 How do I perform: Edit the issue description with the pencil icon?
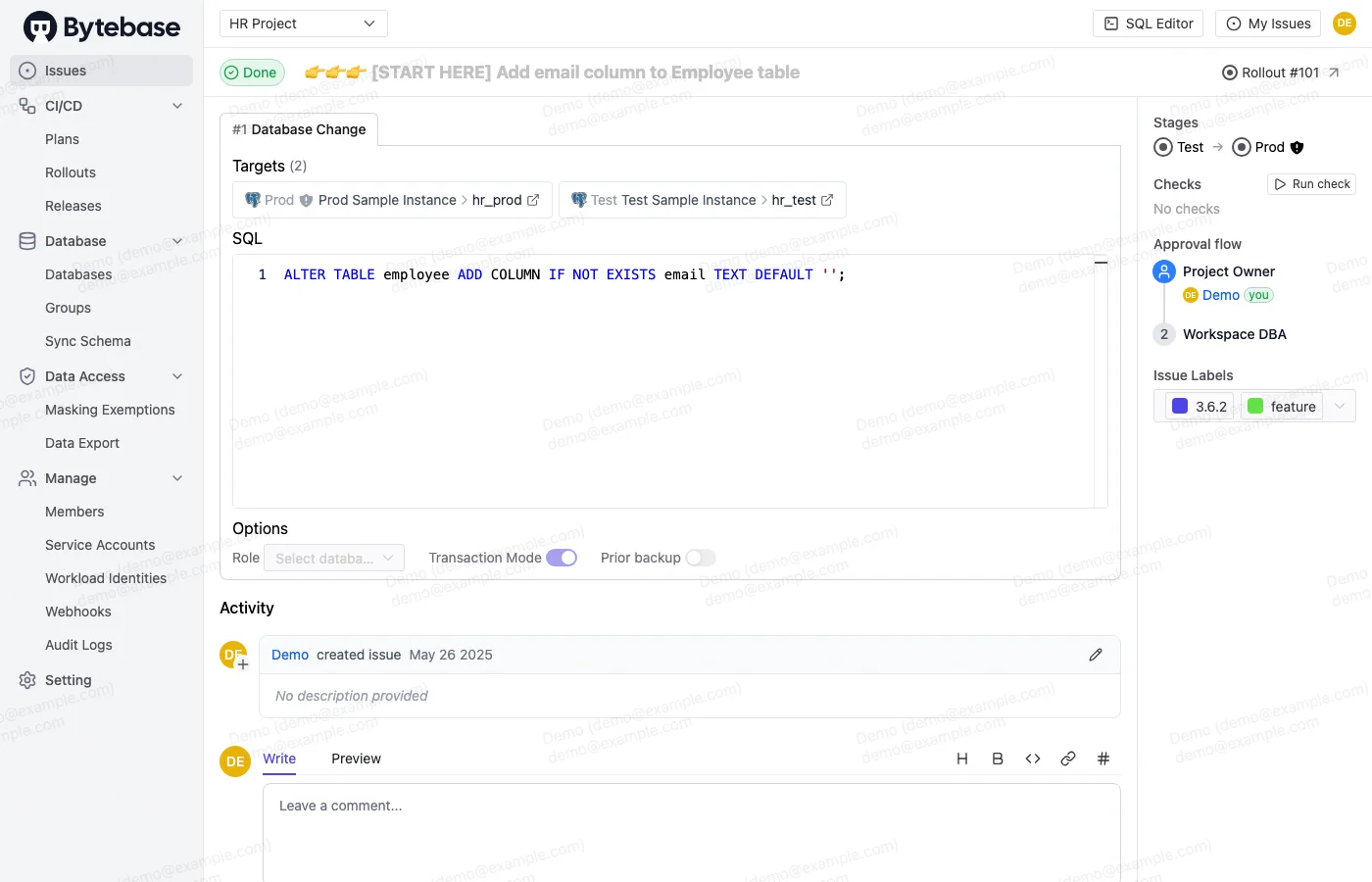tap(1095, 654)
